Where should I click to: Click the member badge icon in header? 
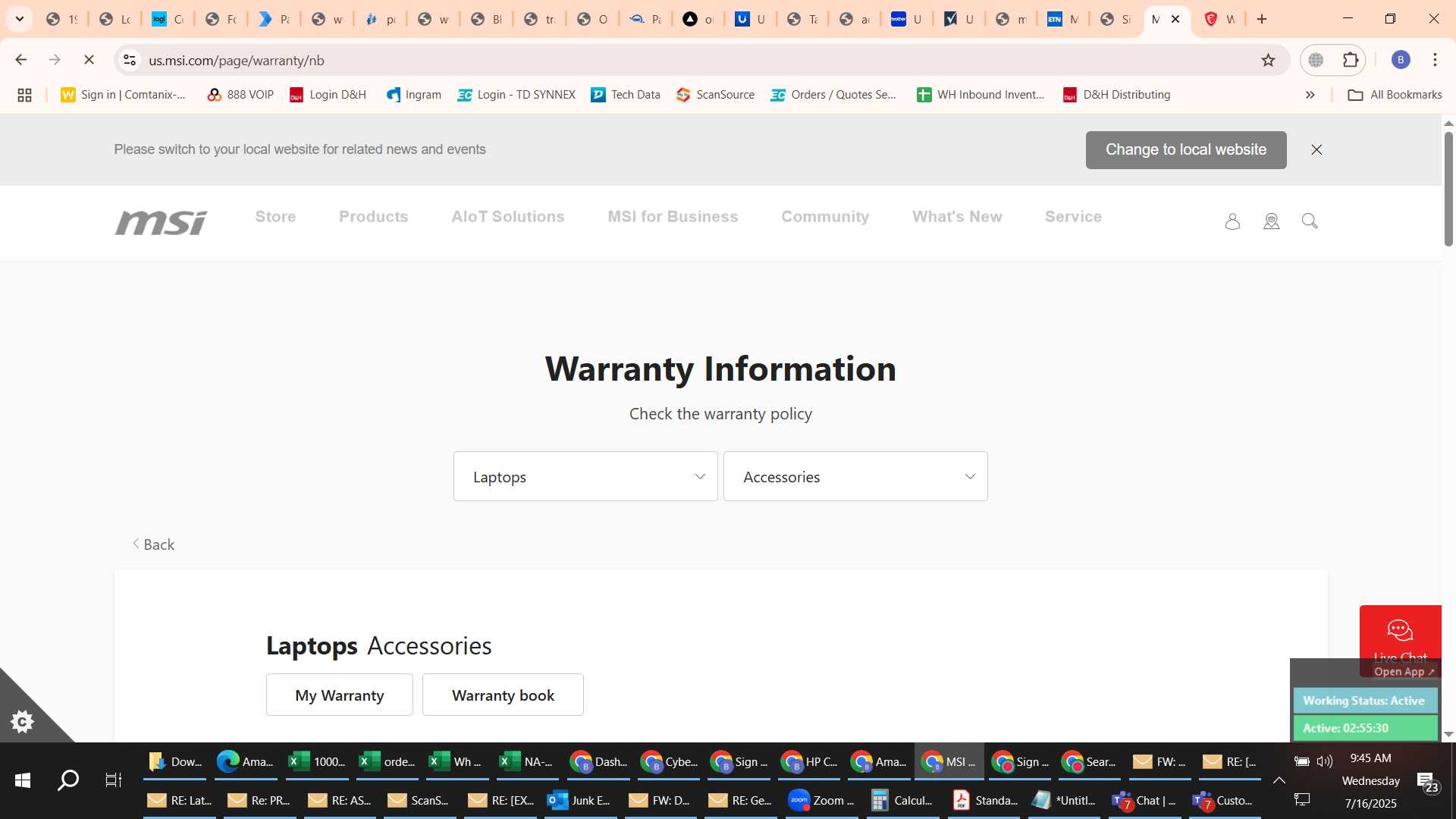click(x=1272, y=221)
